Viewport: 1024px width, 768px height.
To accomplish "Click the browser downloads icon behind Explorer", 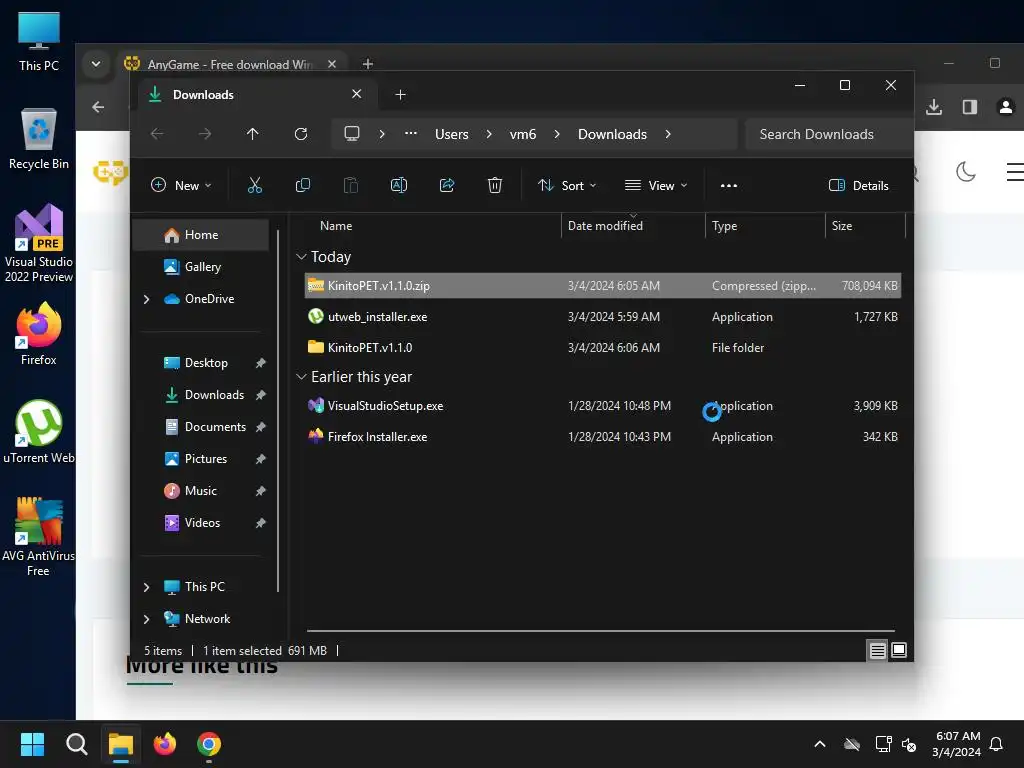I will [x=934, y=107].
